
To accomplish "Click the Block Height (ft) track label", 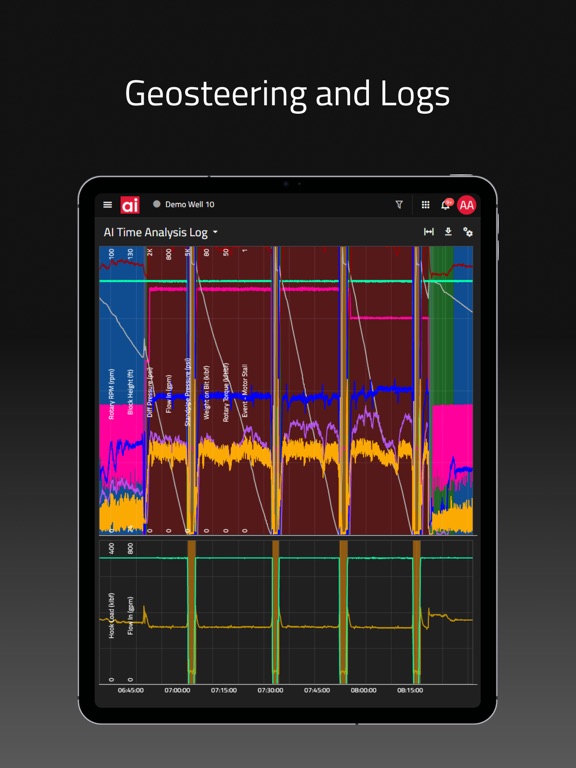I will (130, 392).
